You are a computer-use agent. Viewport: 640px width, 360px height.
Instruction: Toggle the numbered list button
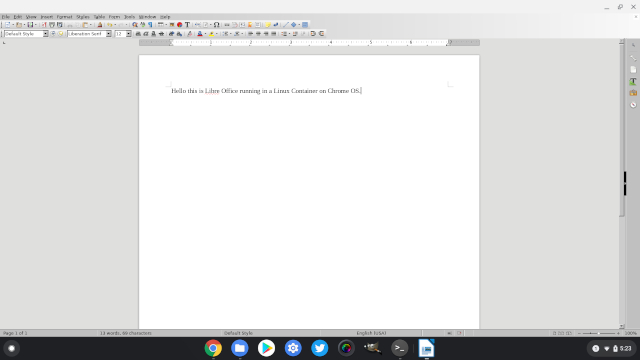[x=237, y=34]
